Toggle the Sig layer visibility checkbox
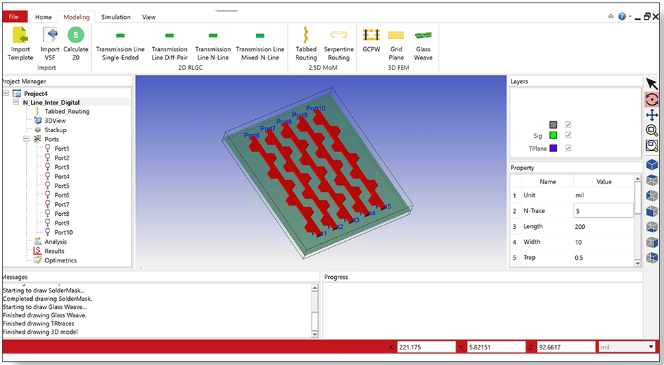 click(x=567, y=135)
